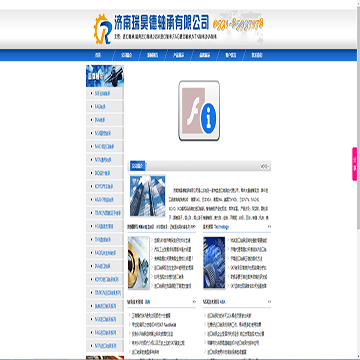Open the golden bearing news thumbnail
The height and width of the screenshot is (360, 360).
[139, 262]
